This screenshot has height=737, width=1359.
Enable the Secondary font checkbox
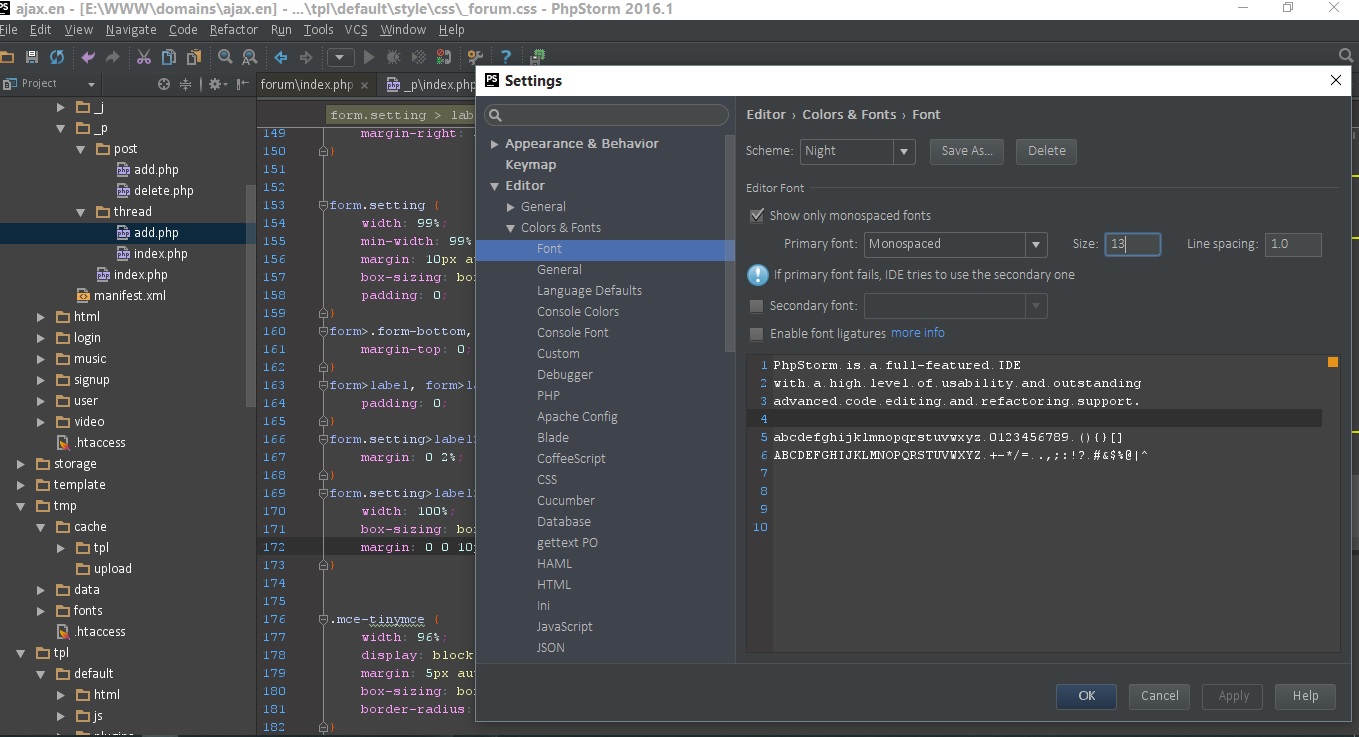757,305
